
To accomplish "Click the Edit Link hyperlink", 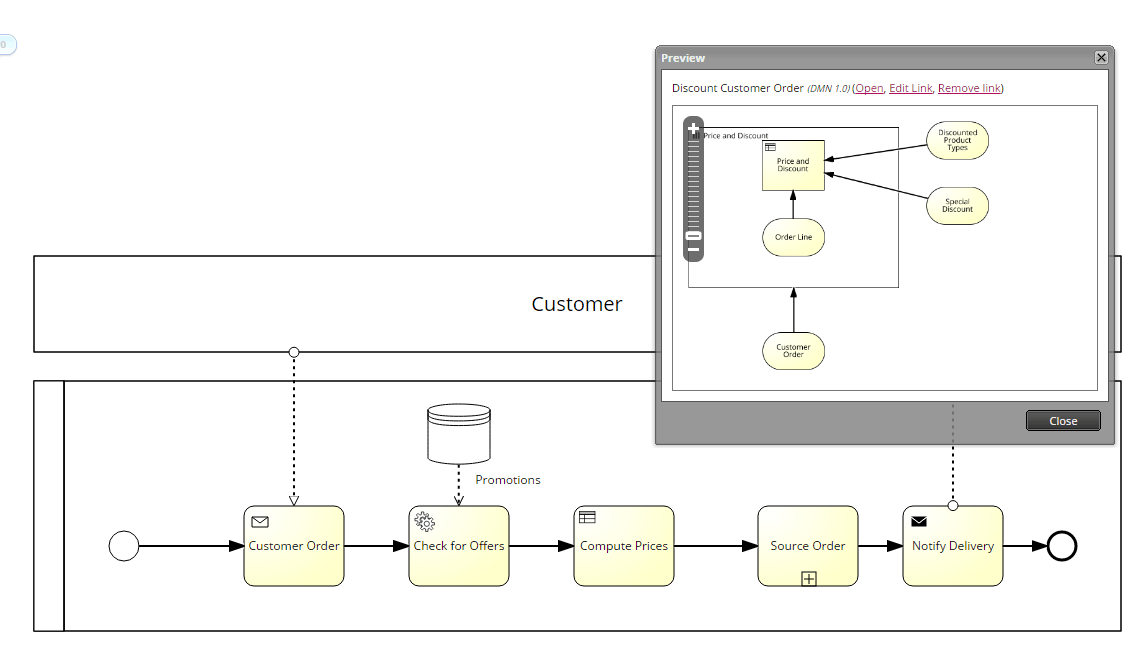I will pyautogui.click(x=911, y=88).
